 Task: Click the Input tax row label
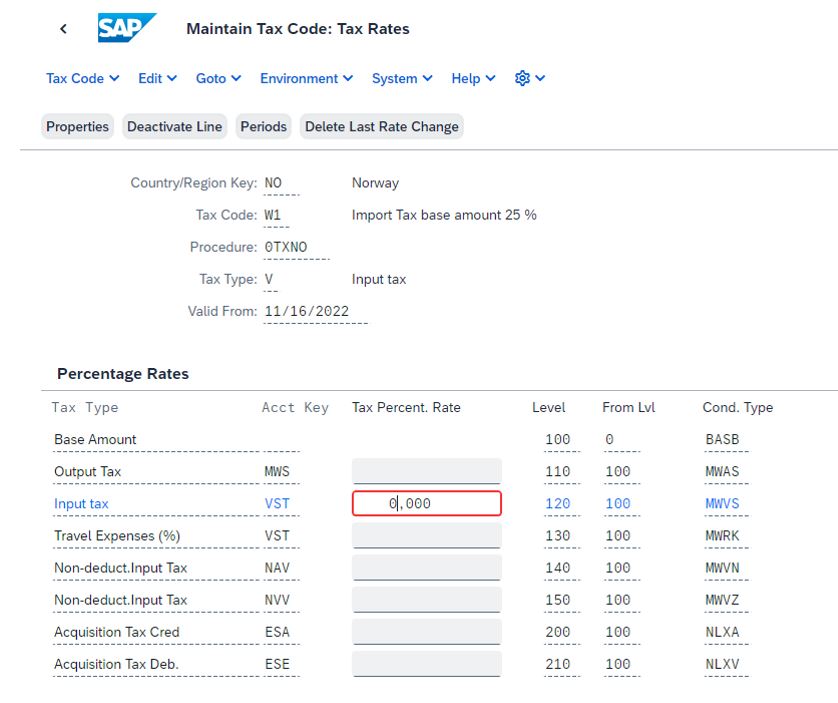[81, 504]
